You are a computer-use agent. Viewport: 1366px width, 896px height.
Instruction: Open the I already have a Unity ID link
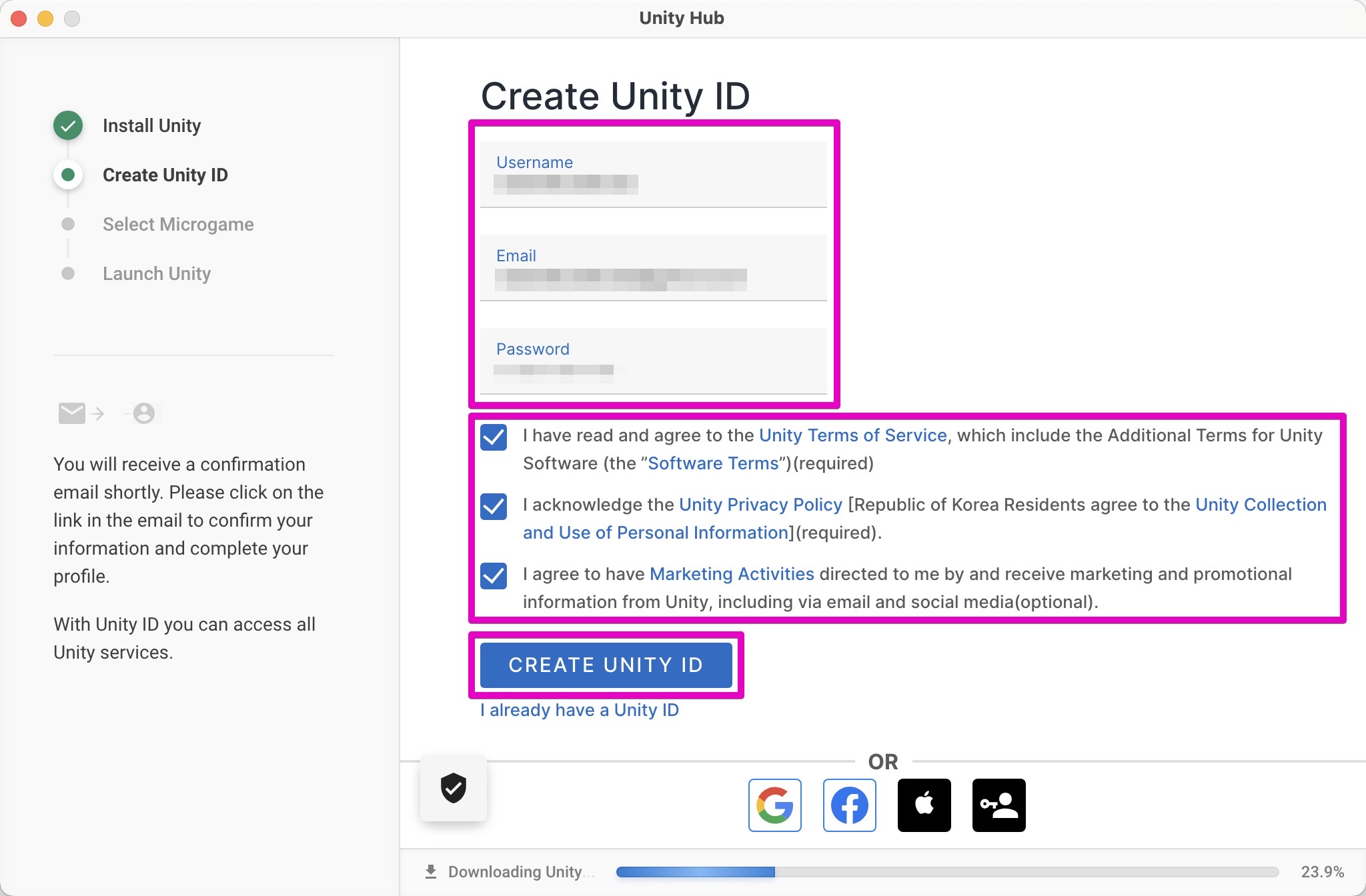(x=579, y=710)
